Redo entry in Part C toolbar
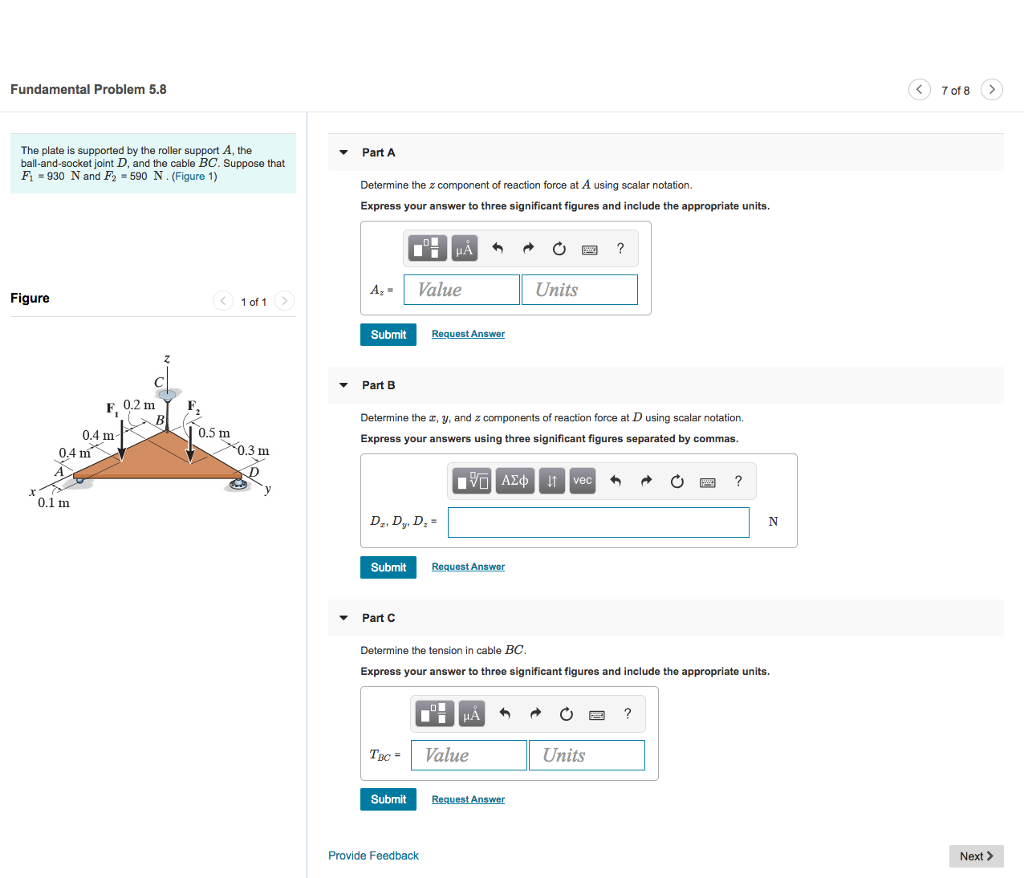This screenshot has width=1024, height=878. pyautogui.click(x=536, y=713)
